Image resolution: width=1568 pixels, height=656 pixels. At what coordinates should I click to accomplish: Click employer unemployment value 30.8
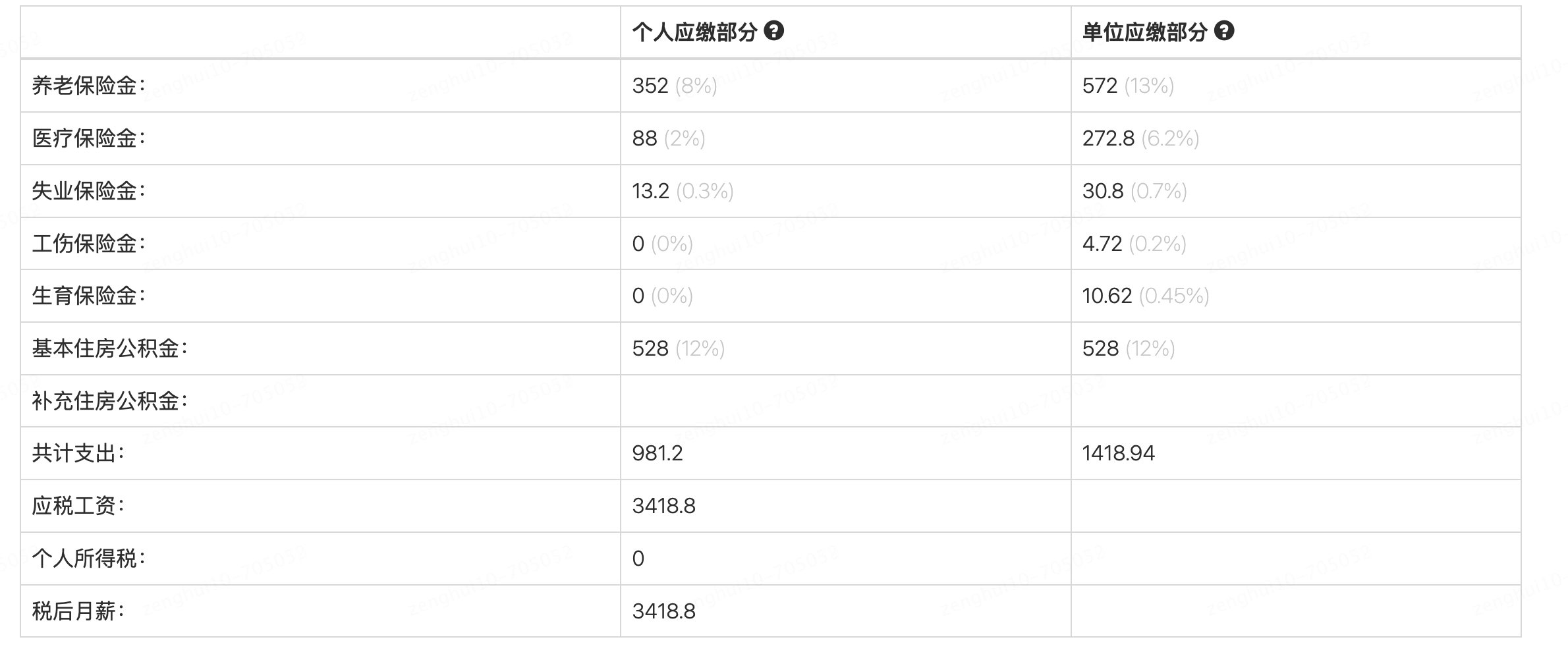pyautogui.click(x=1103, y=191)
